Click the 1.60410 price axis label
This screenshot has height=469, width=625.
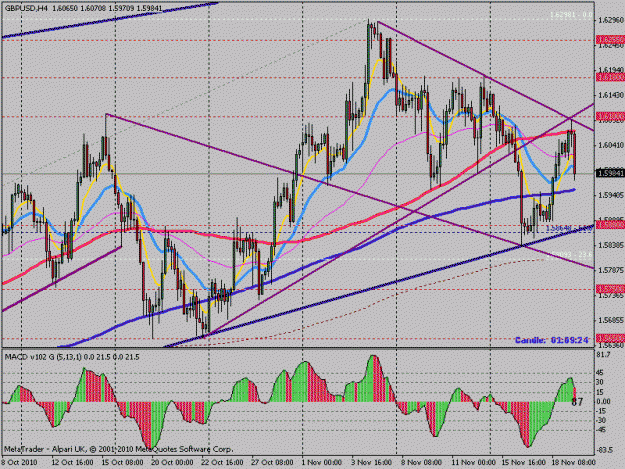click(611, 145)
